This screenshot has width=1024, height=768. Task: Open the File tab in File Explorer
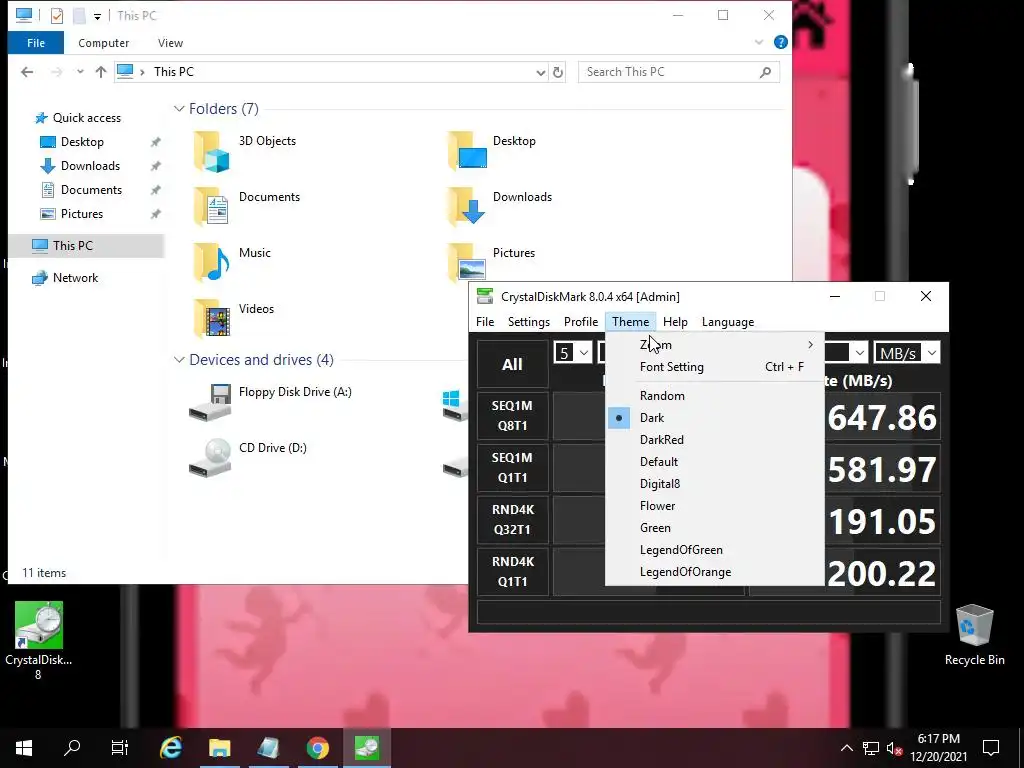pyautogui.click(x=36, y=43)
